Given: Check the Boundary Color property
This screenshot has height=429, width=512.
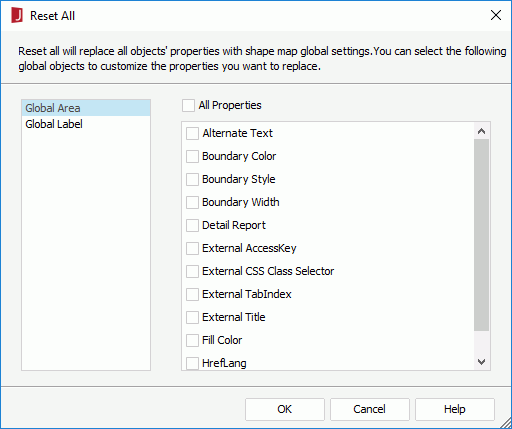Looking at the screenshot, I should (192, 156).
